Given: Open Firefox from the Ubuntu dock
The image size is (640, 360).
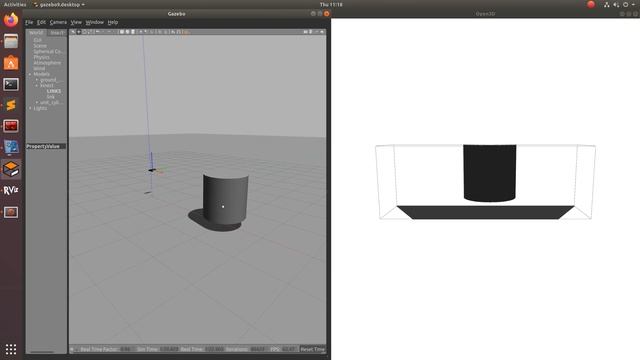Looking at the screenshot, I should click(11, 20).
